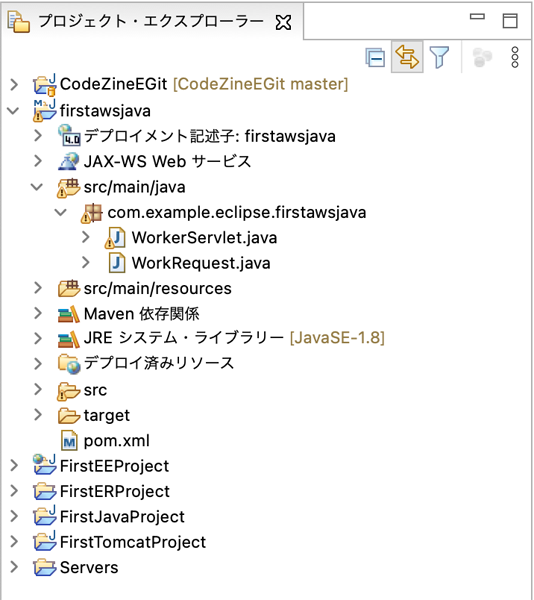Image resolution: width=534 pixels, height=600 pixels.
Task: Open the filter funnel icon
Action: pos(439,57)
